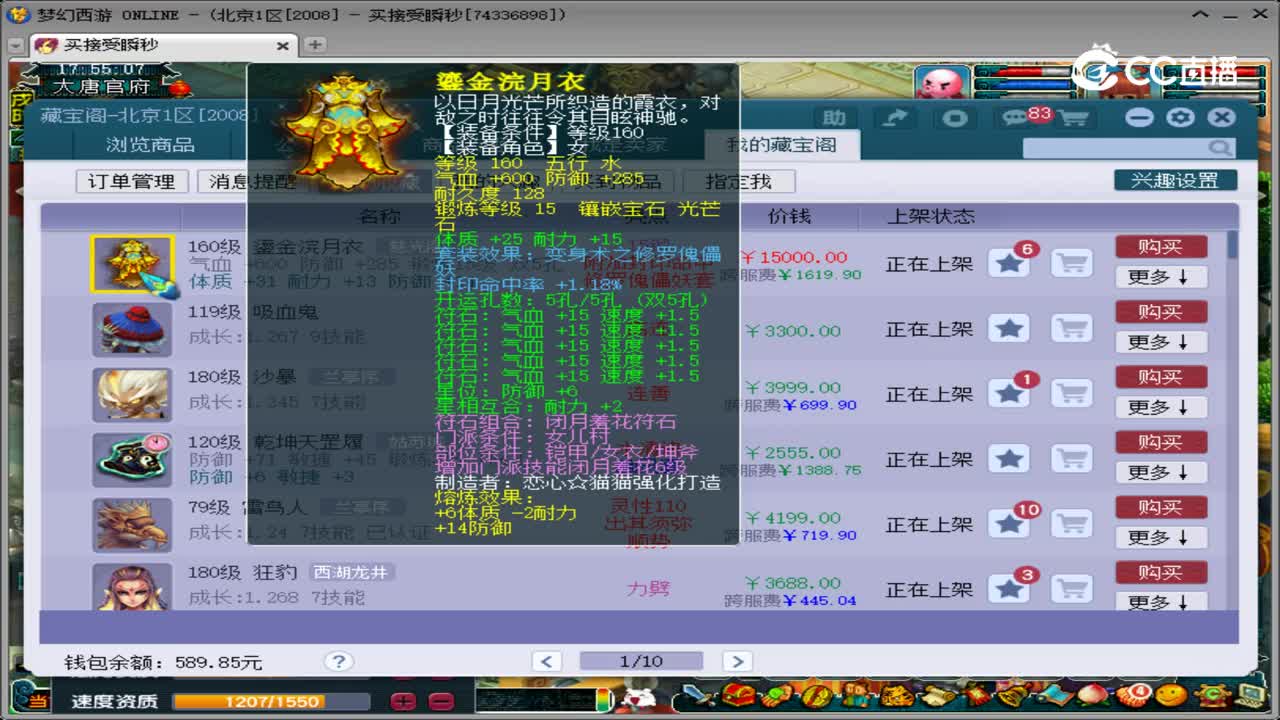Focus the search input field
Image resolution: width=1280 pixels, height=720 pixels.
1115,148
